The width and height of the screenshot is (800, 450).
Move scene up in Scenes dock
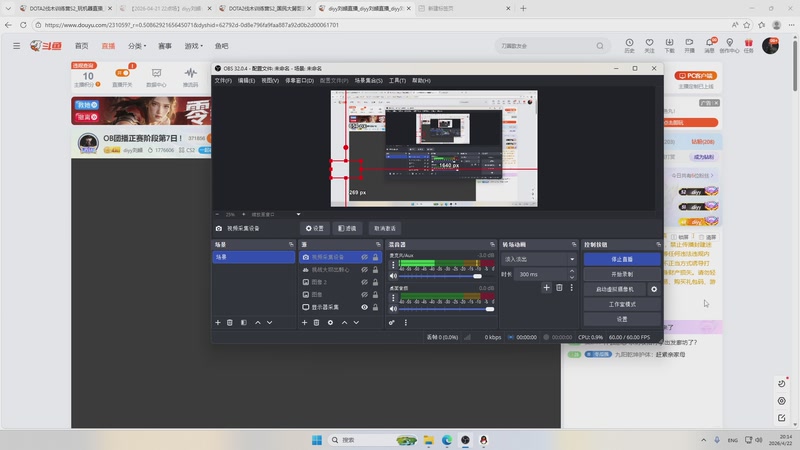tap(258, 322)
